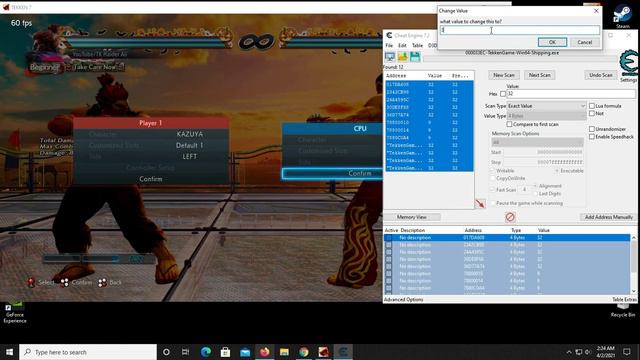Open the Table menu in Cheat Engine

(417, 45)
